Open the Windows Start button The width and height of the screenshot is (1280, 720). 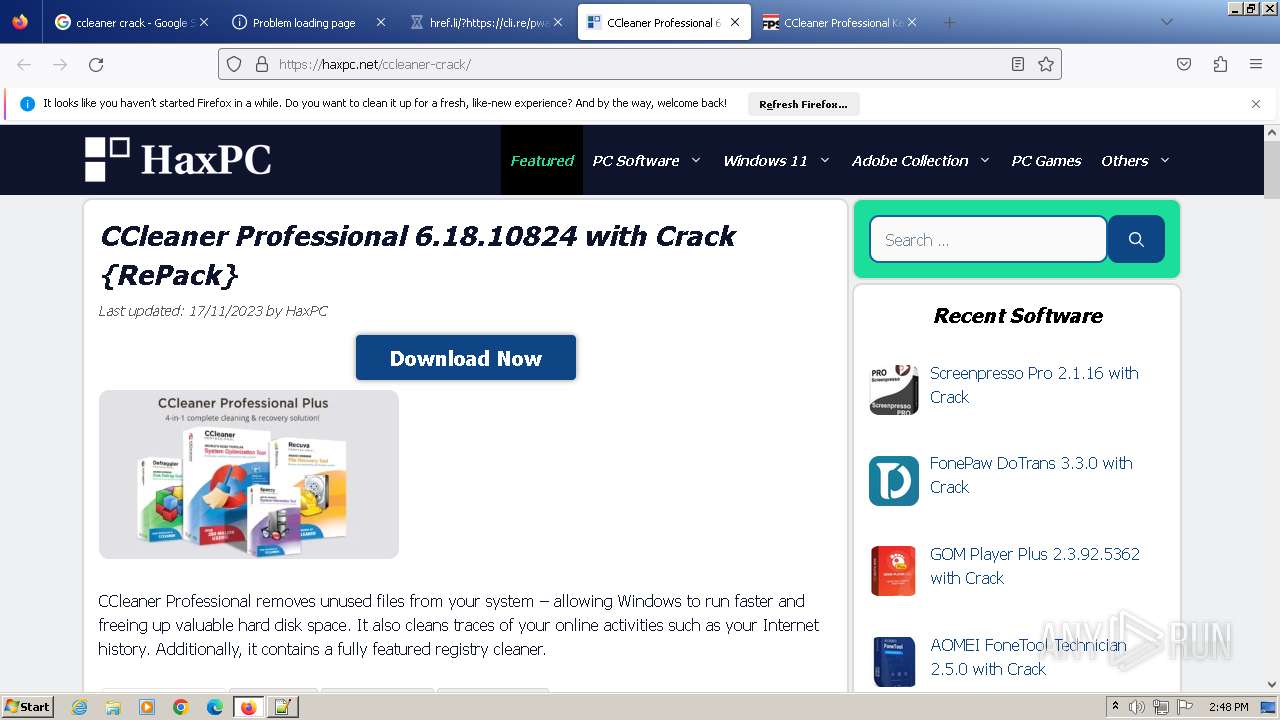point(28,706)
